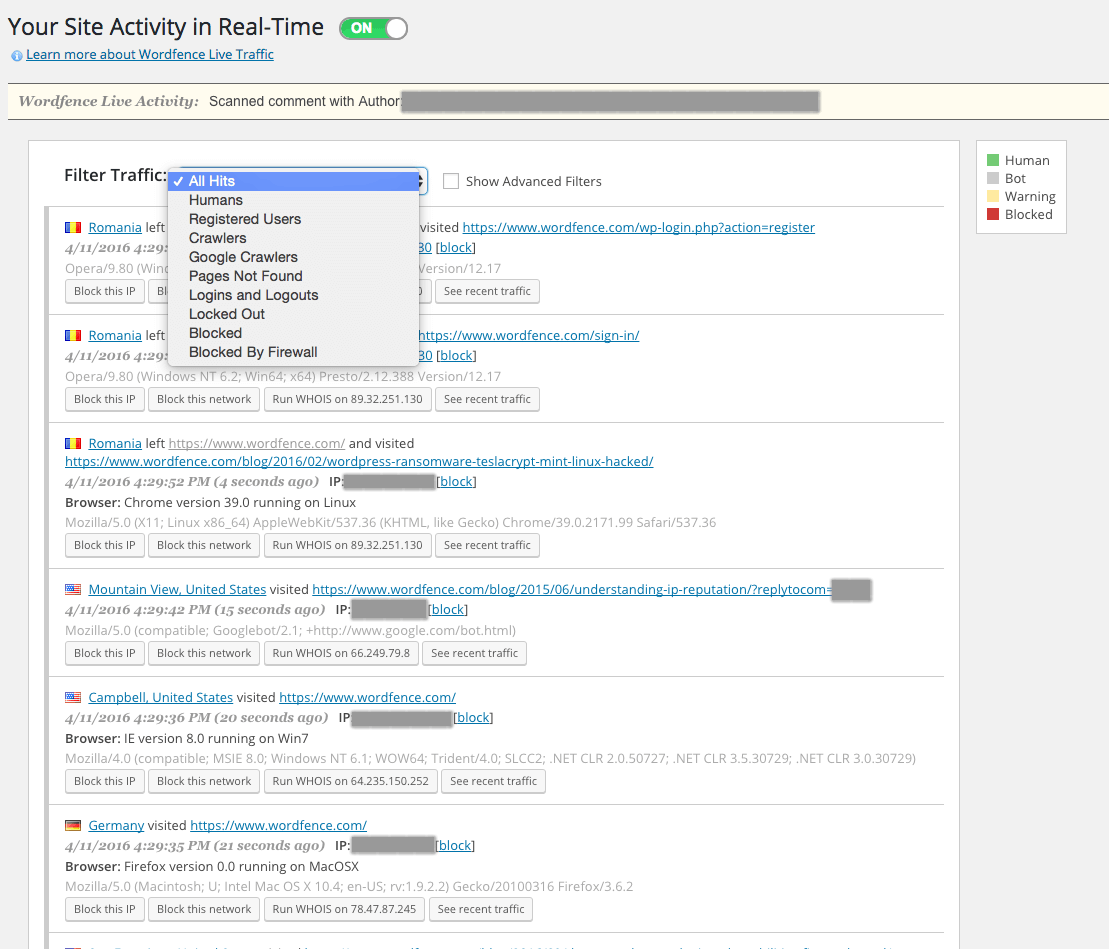Open the wordpress-ransomware-teslacrypt blog post link
1109x949 pixels.
click(x=359, y=461)
